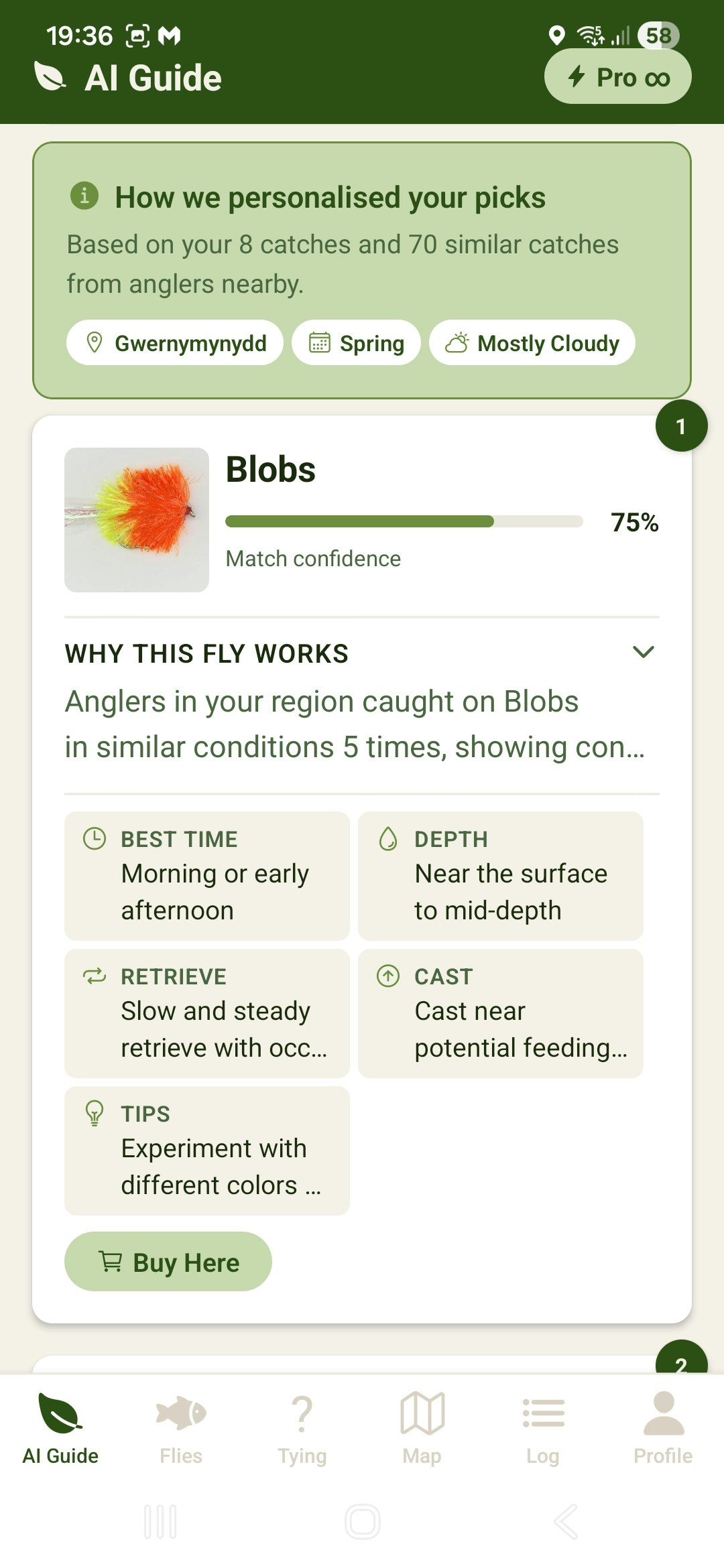The image size is (724, 1568).
Task: Open the Flies tab with fish icon
Action: (181, 1426)
